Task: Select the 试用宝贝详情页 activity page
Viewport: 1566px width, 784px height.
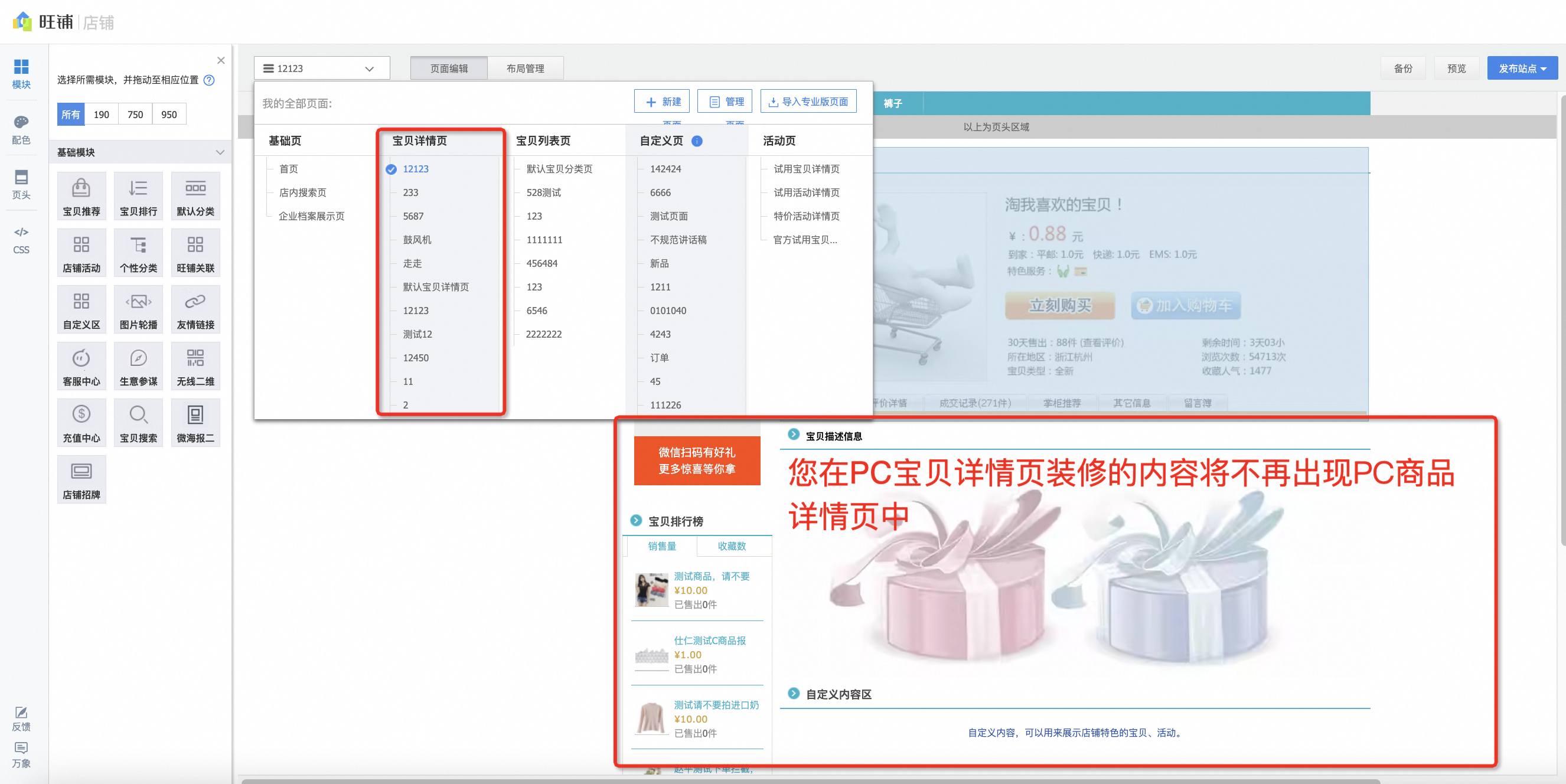Action: (x=806, y=169)
